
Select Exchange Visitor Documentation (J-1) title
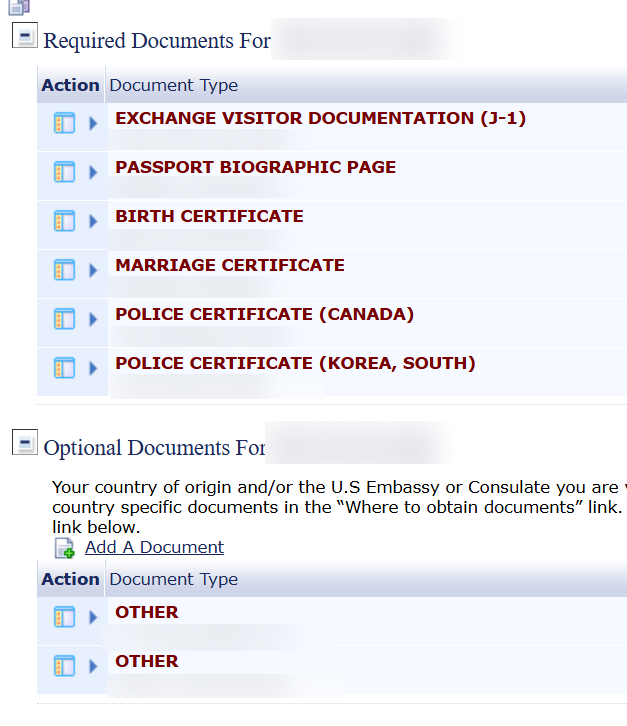[320, 119]
